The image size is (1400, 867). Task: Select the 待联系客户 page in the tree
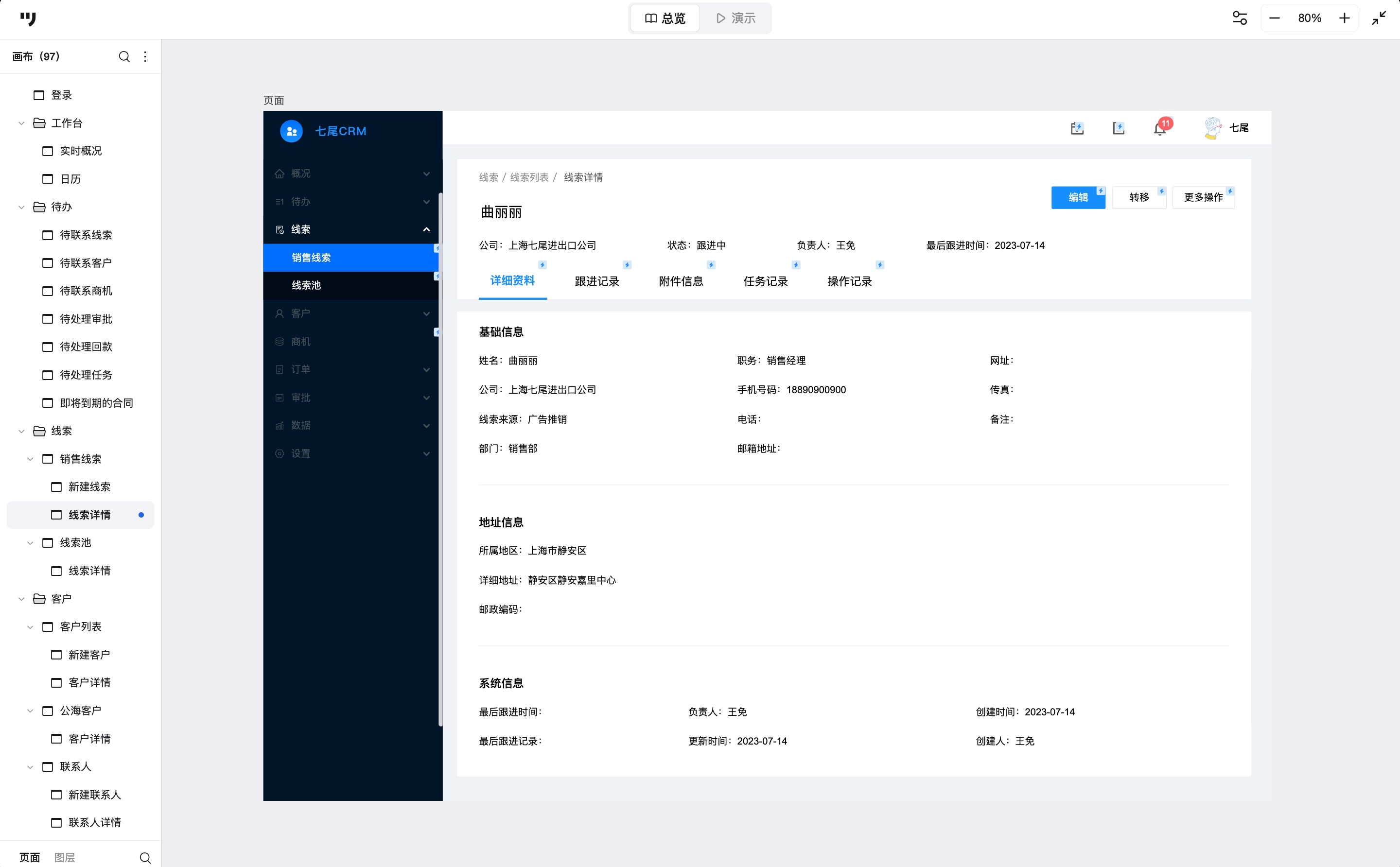click(86, 263)
